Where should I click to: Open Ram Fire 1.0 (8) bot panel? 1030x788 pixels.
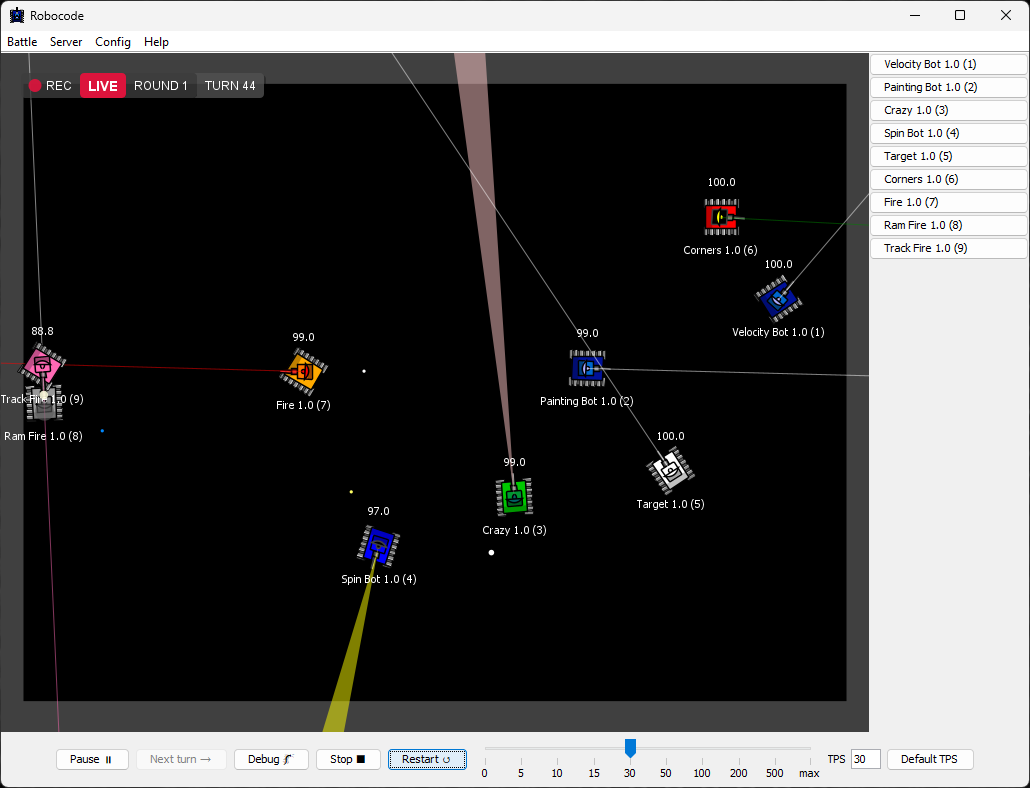[x=948, y=225]
